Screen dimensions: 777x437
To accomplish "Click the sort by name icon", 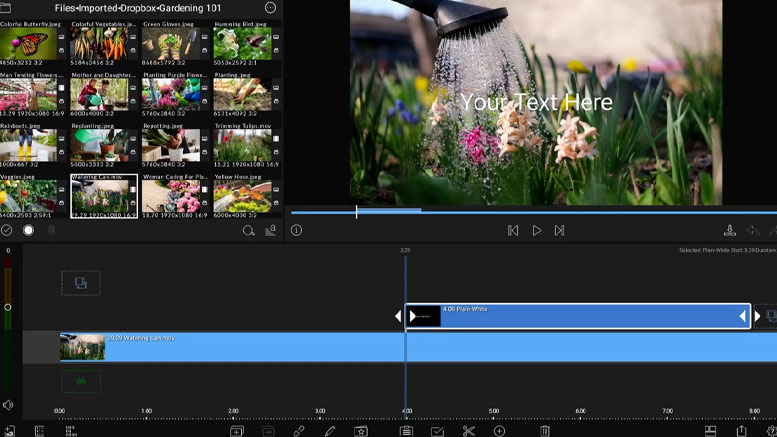I will pyautogui.click(x=271, y=230).
